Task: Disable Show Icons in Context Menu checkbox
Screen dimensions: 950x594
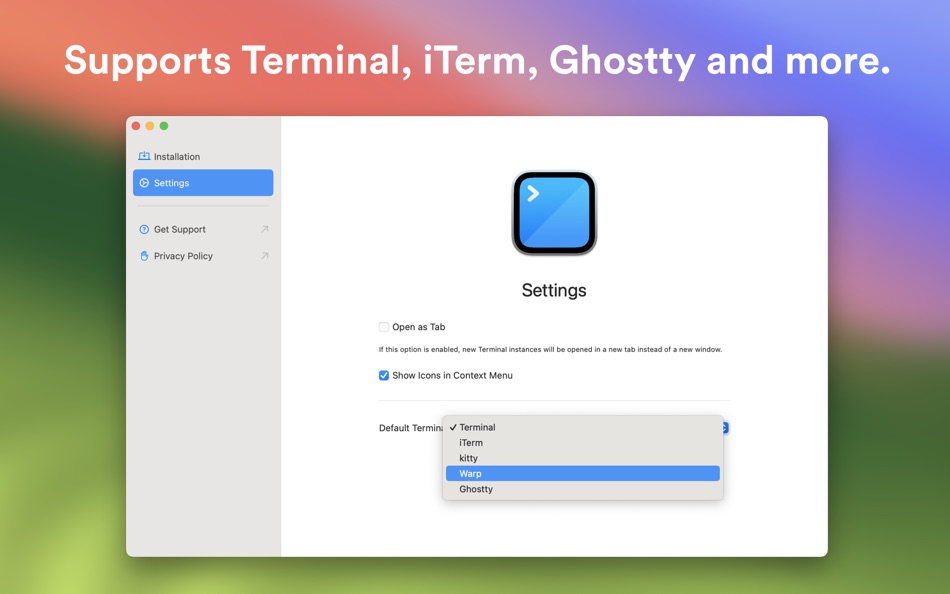Action: tap(384, 375)
